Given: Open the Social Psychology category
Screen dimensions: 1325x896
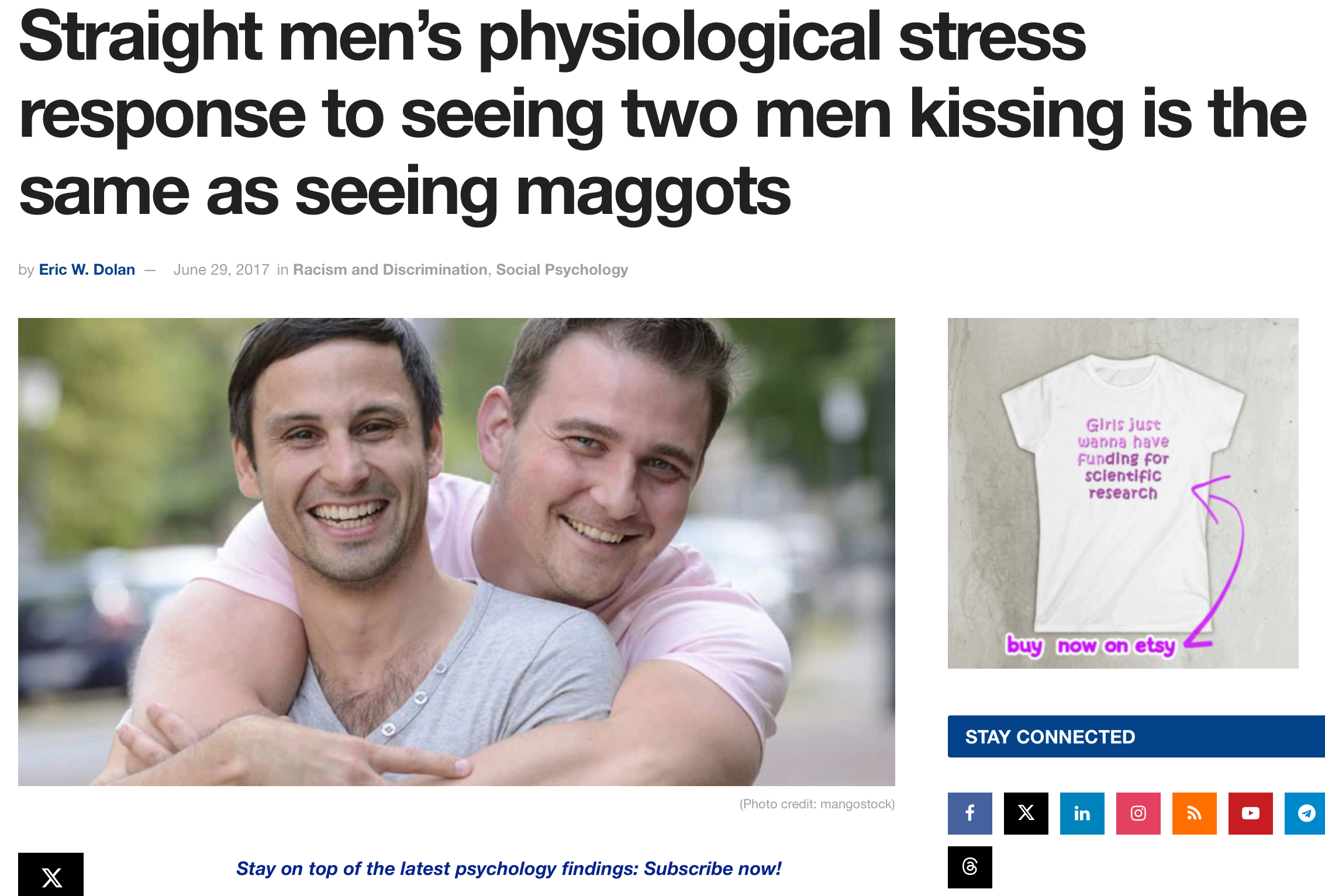Looking at the screenshot, I should point(562,269).
